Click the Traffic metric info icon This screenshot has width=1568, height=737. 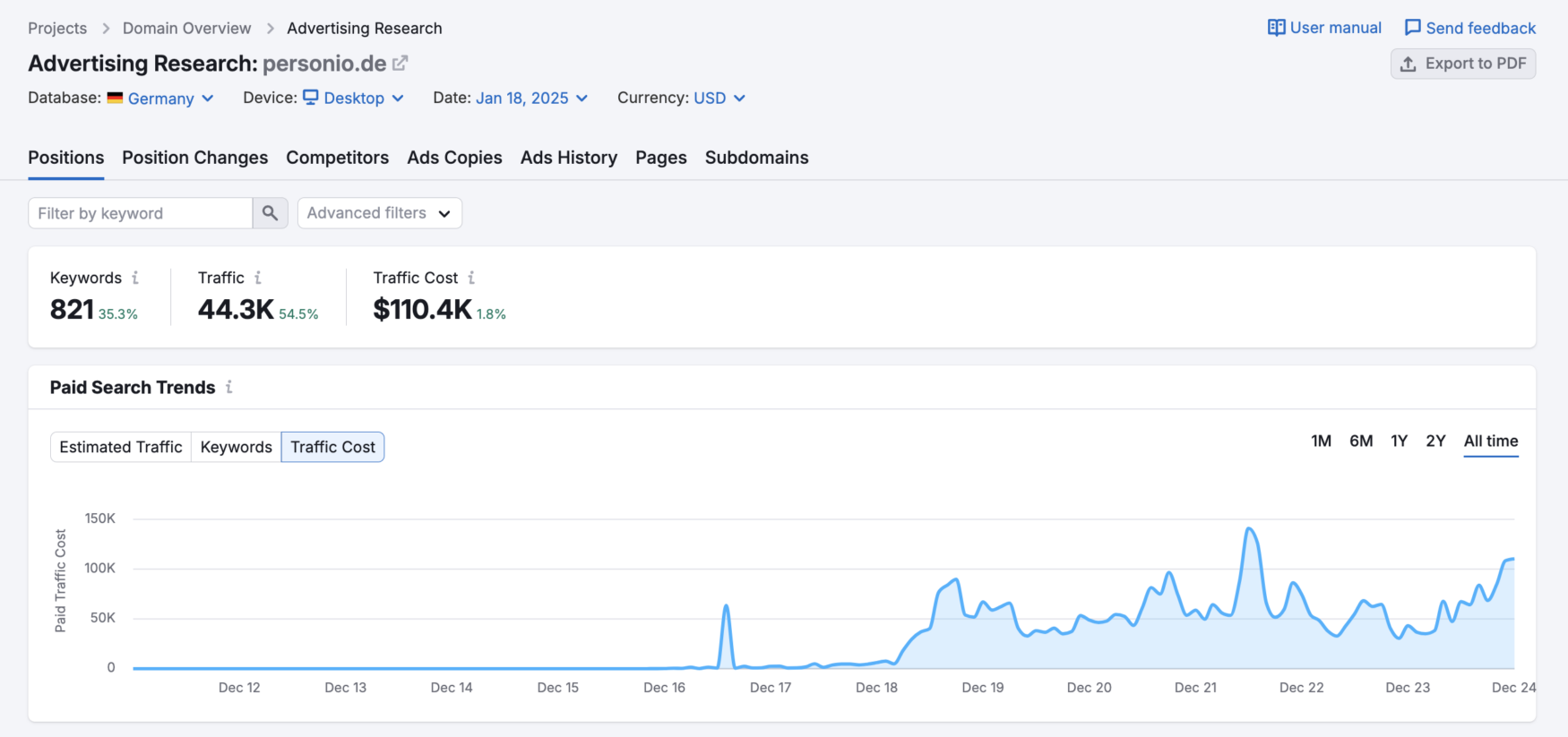click(x=258, y=278)
